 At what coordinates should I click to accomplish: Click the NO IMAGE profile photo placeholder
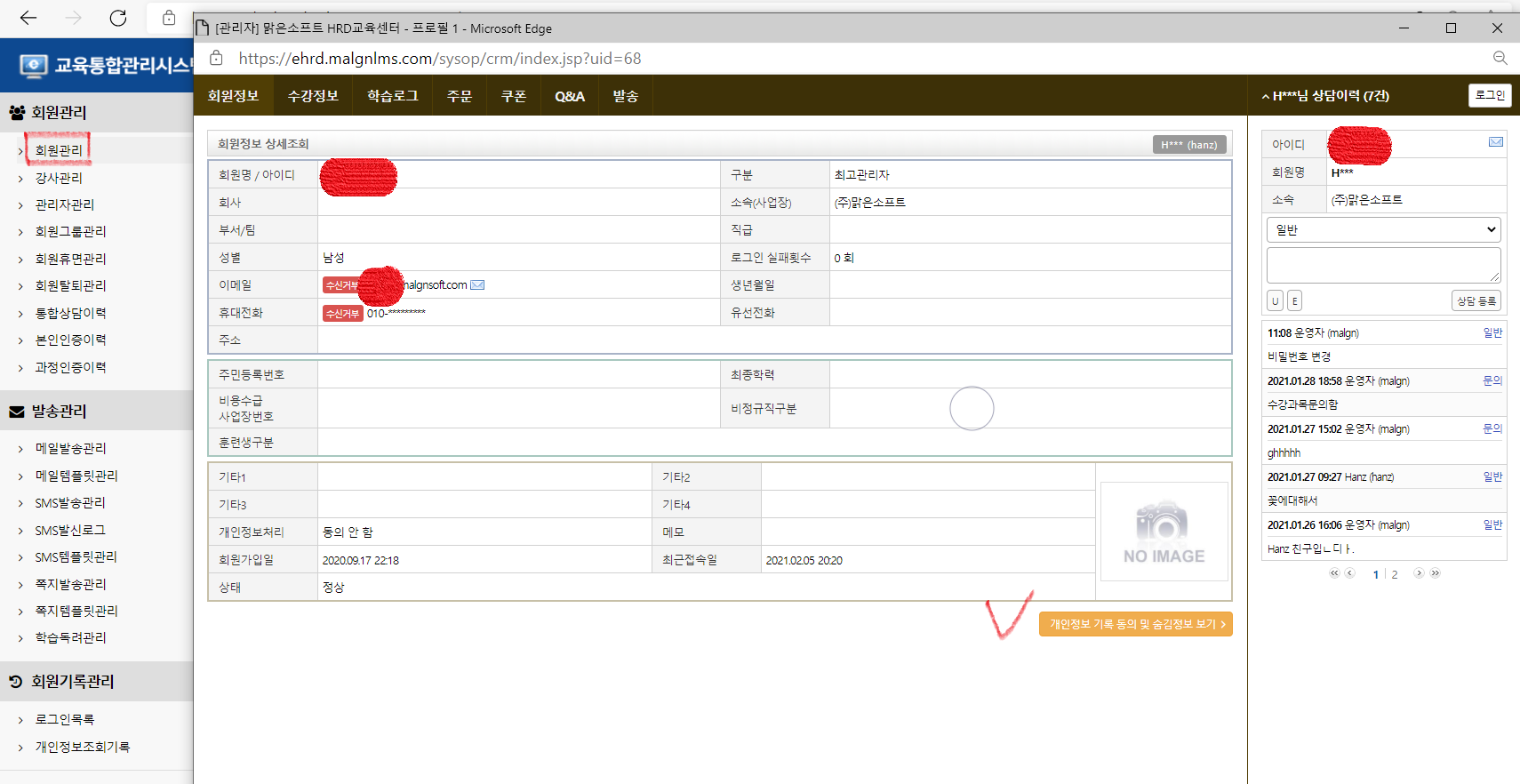pos(1164,532)
